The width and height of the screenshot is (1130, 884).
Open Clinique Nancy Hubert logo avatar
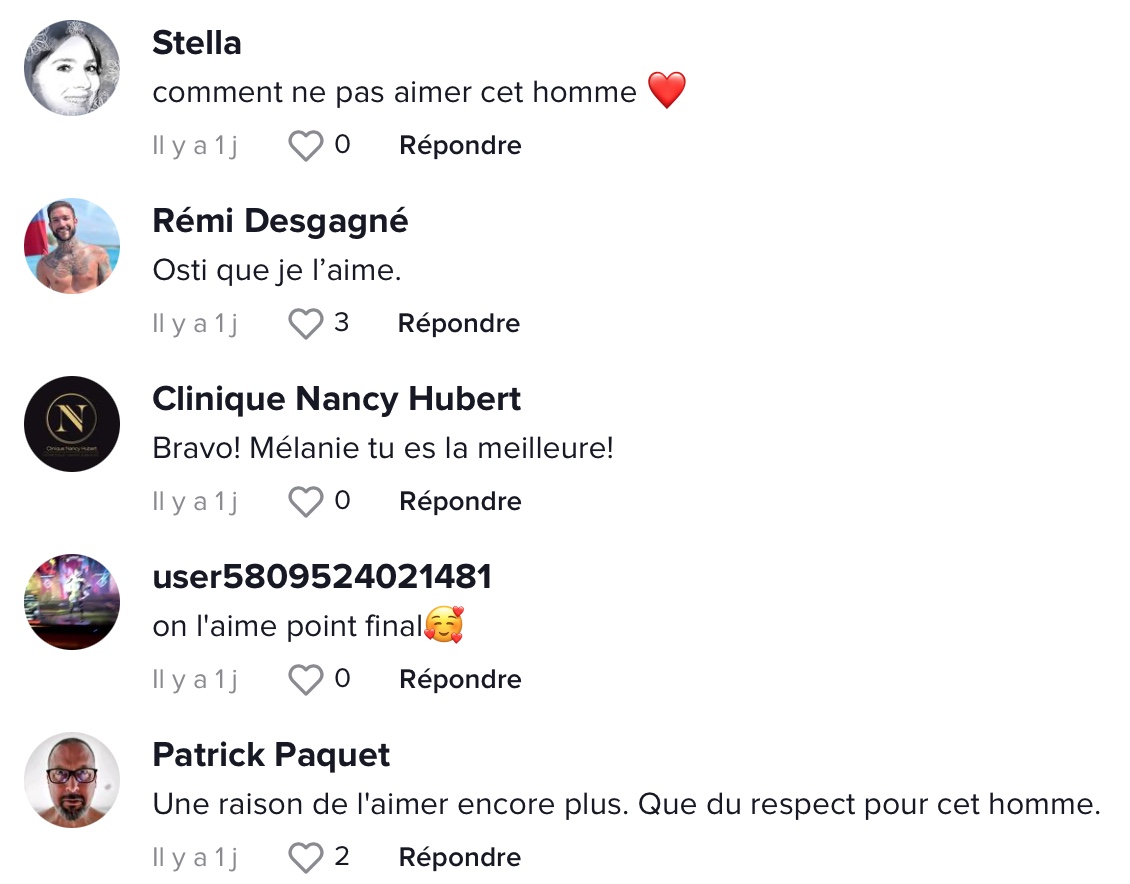click(x=72, y=424)
